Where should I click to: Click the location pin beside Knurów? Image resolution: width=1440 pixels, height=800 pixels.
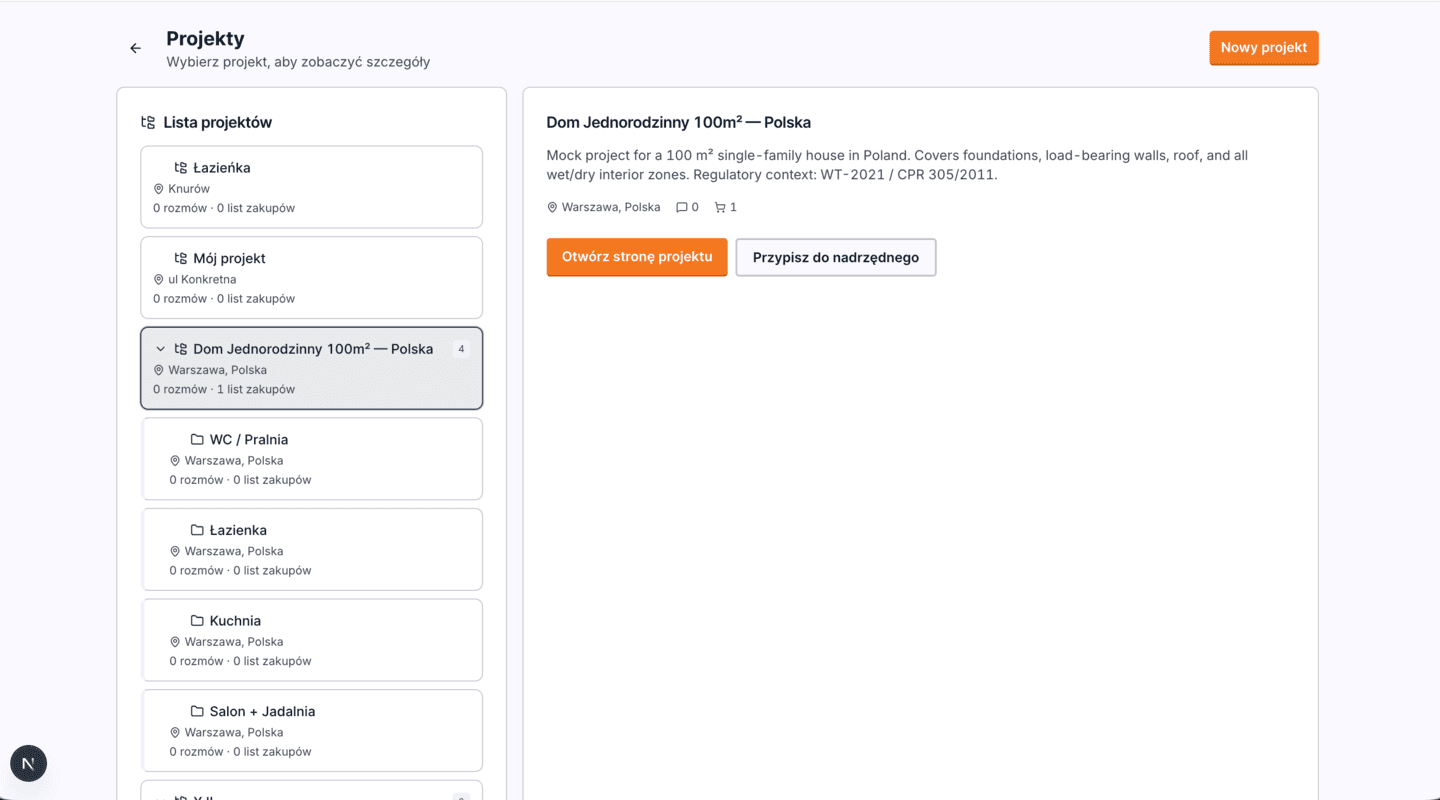click(158, 189)
